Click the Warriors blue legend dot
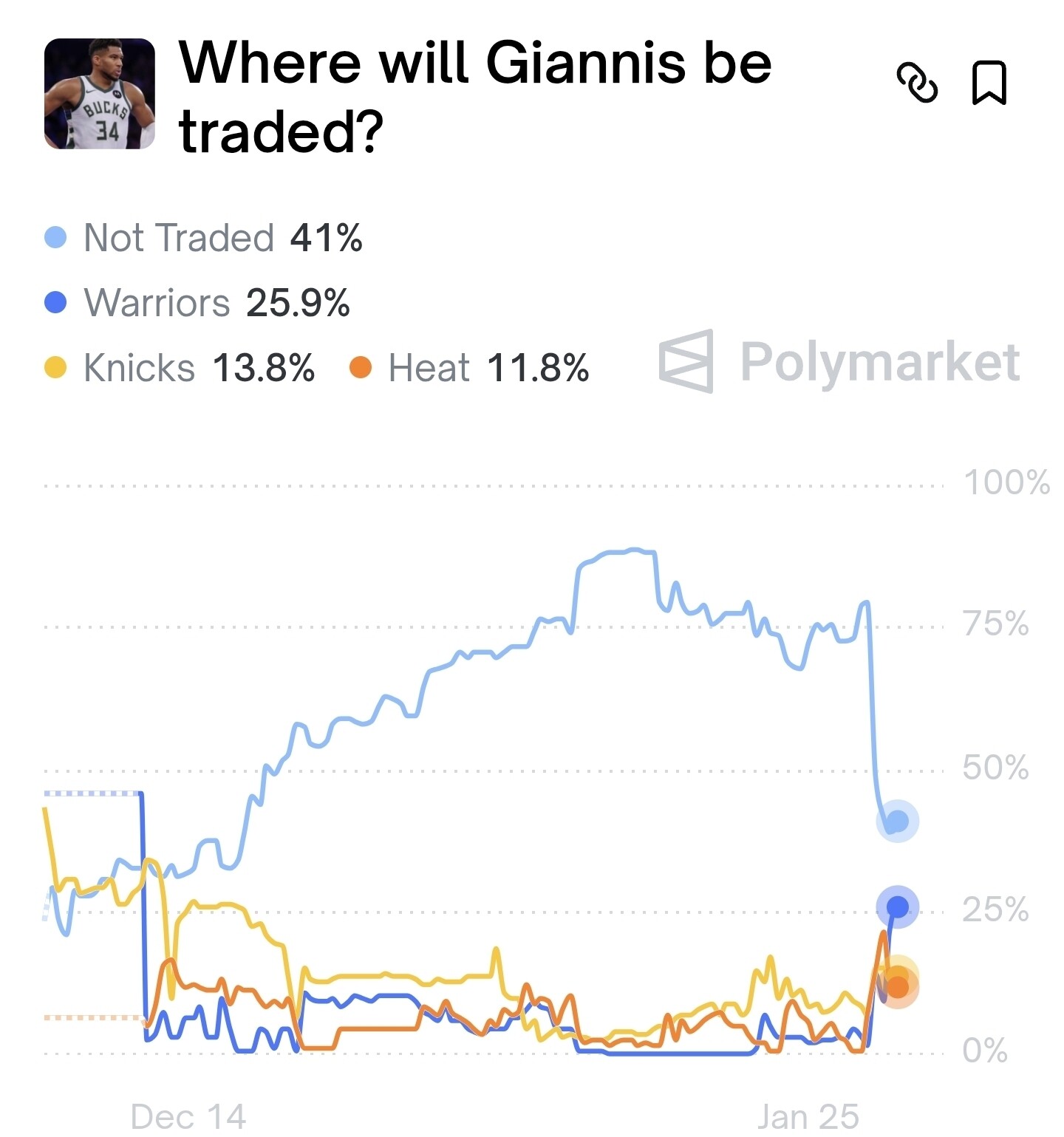1064x1137 pixels. 55,302
